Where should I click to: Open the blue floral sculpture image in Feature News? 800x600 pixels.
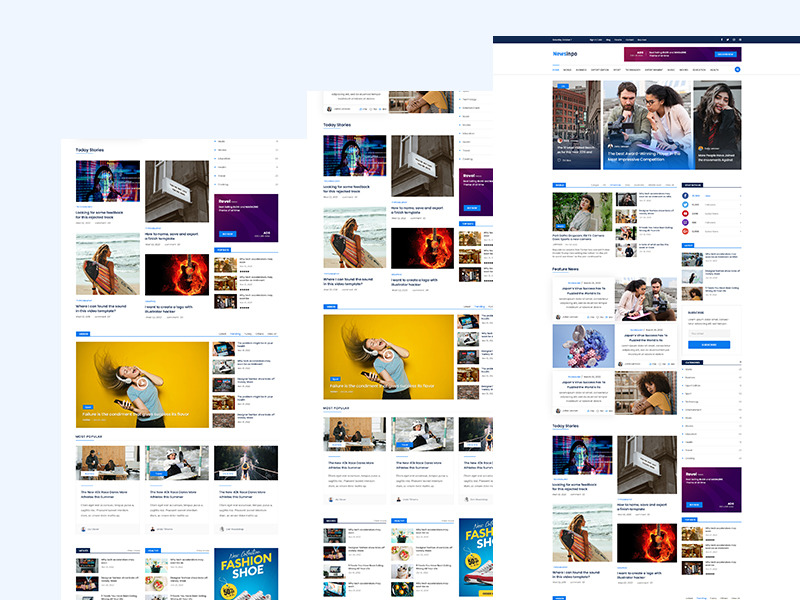click(584, 346)
